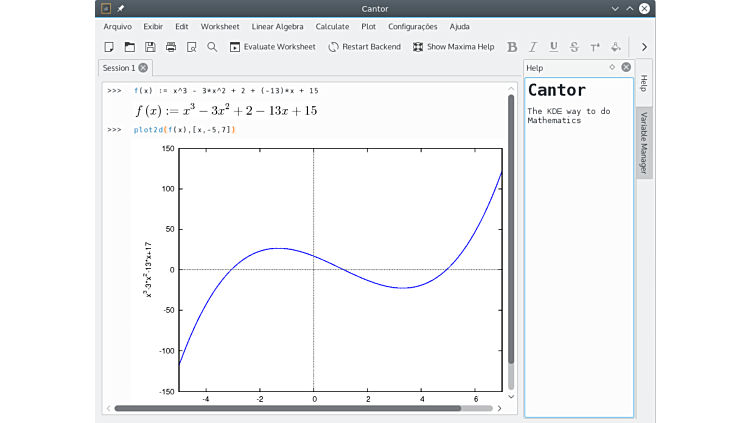Open the Linear Algebra menu
The image size is (752, 423).
[x=277, y=26]
